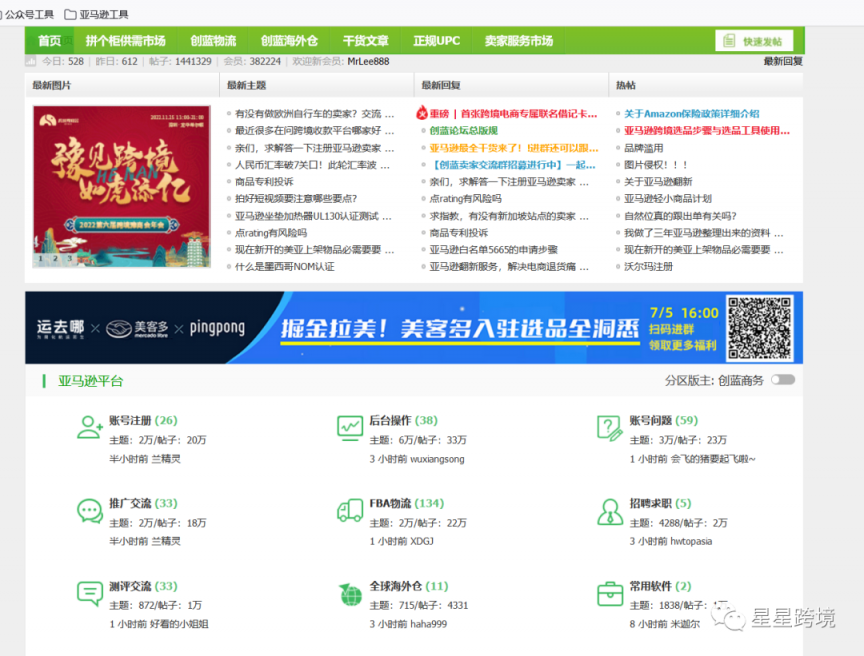The image size is (864, 656).
Task: Open last poster haha999 under 全球海外仓
Action: (429, 624)
